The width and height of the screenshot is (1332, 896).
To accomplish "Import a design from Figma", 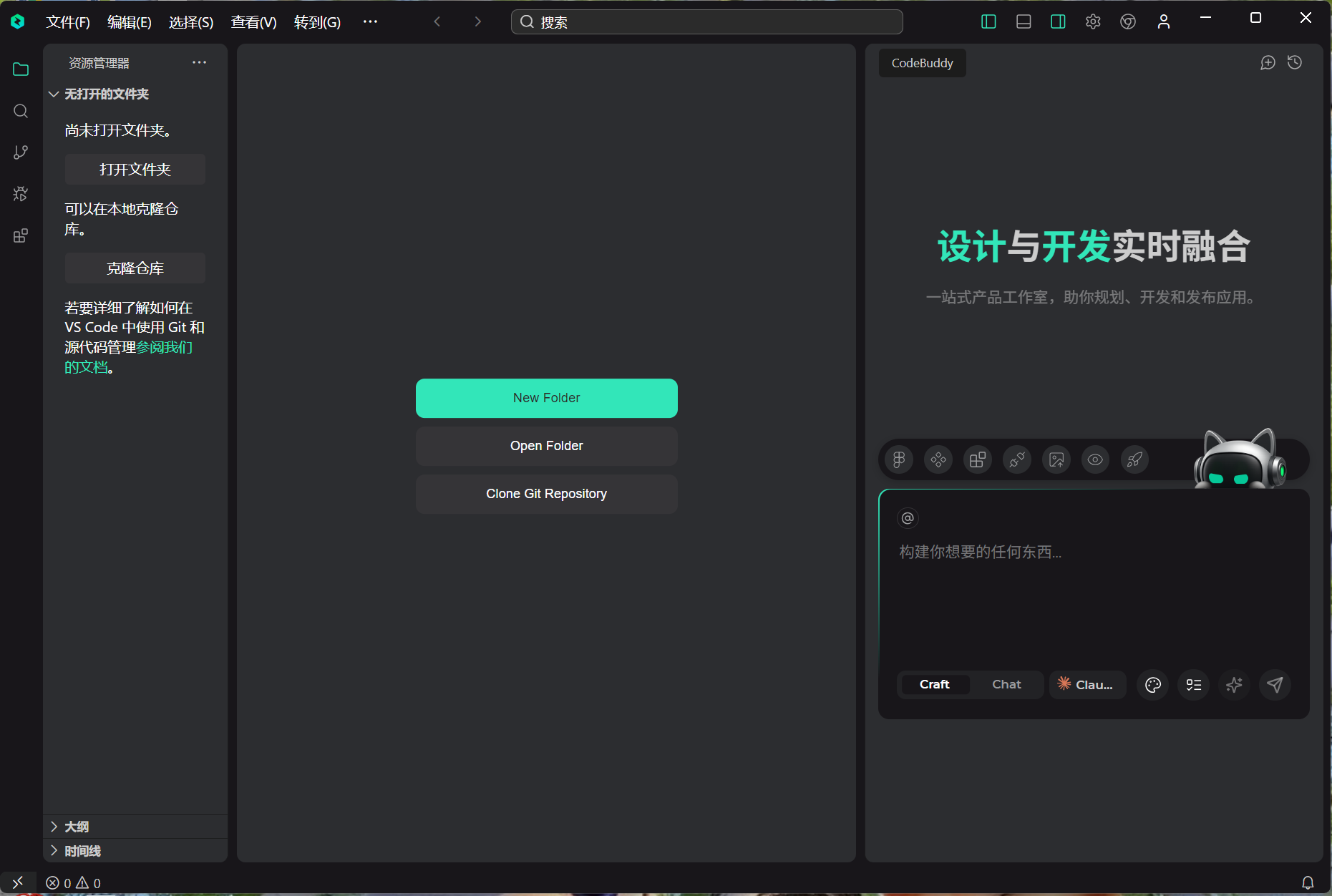I will click(899, 459).
